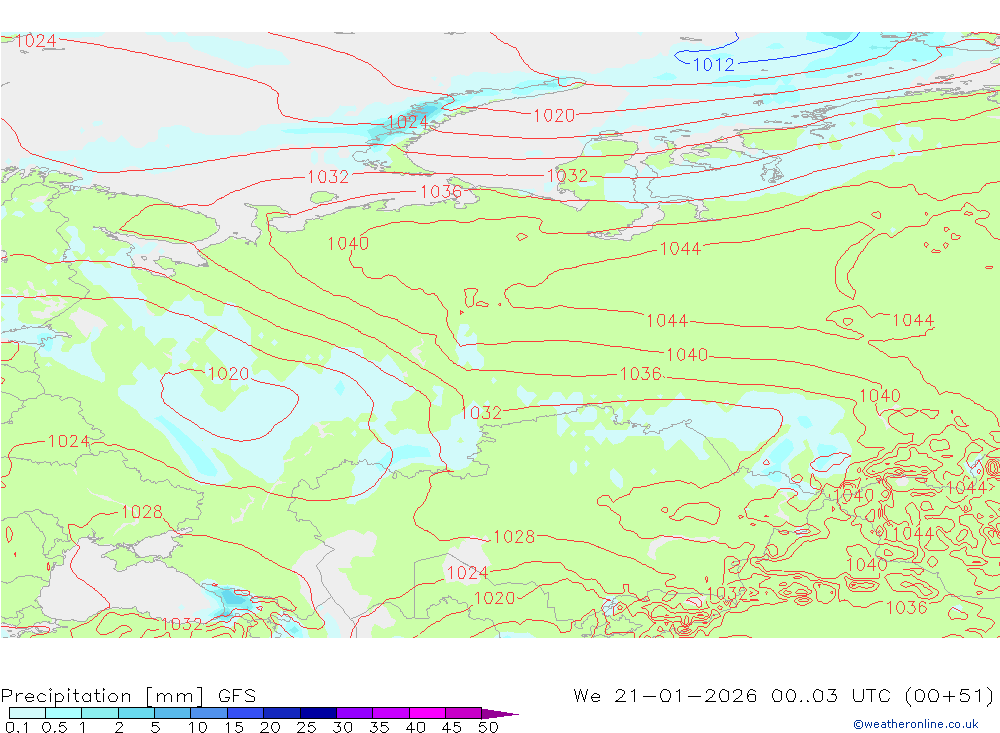Click the 'Precipitation [mm] GFS' title text
Viewport: 1000px width, 733px height.
[x=128, y=696]
